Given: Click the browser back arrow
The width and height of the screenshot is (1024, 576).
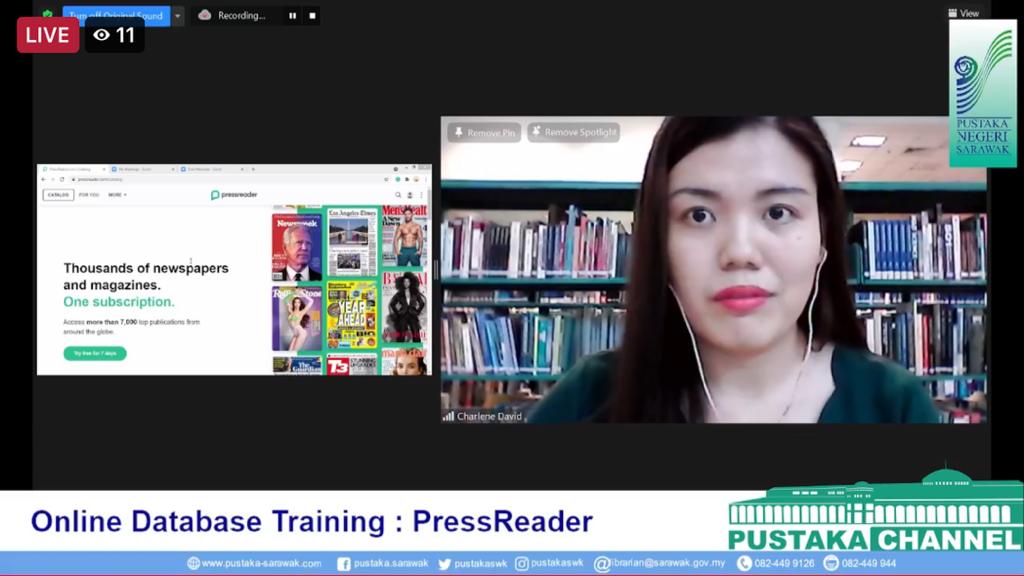Looking at the screenshot, I should pyautogui.click(x=44, y=179).
